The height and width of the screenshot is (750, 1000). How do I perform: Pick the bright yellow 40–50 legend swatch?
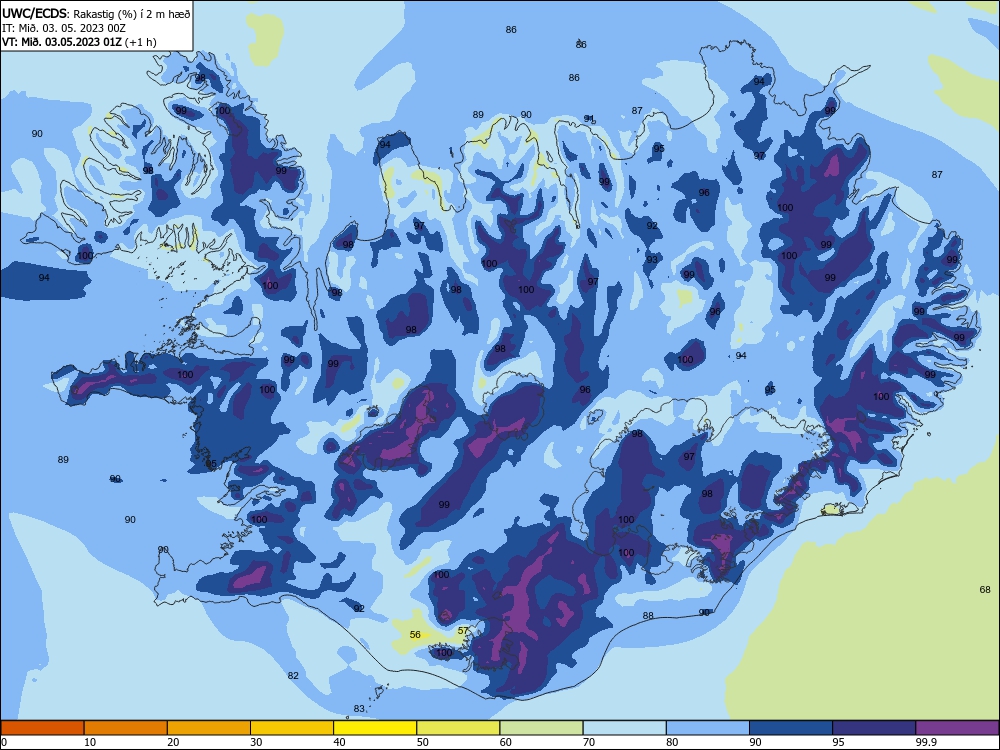click(x=375, y=728)
